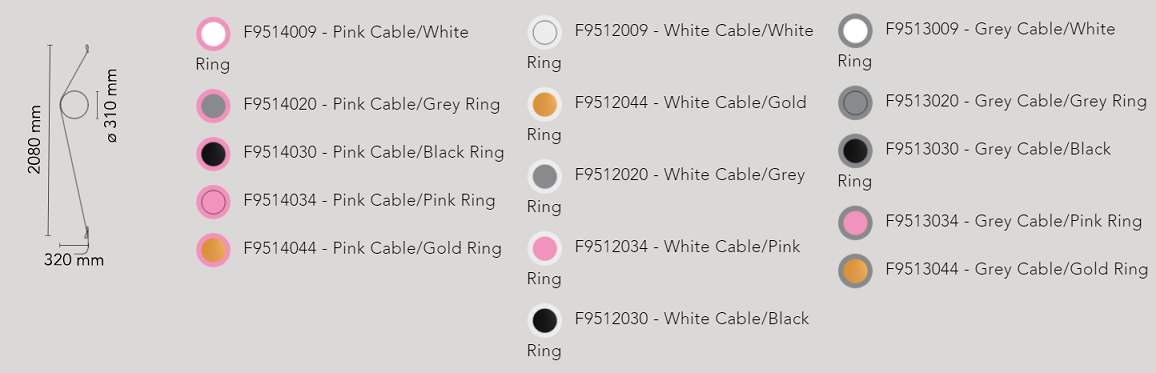Choose the Pink Cable/Gold Ring swatch

pyautogui.click(x=213, y=249)
